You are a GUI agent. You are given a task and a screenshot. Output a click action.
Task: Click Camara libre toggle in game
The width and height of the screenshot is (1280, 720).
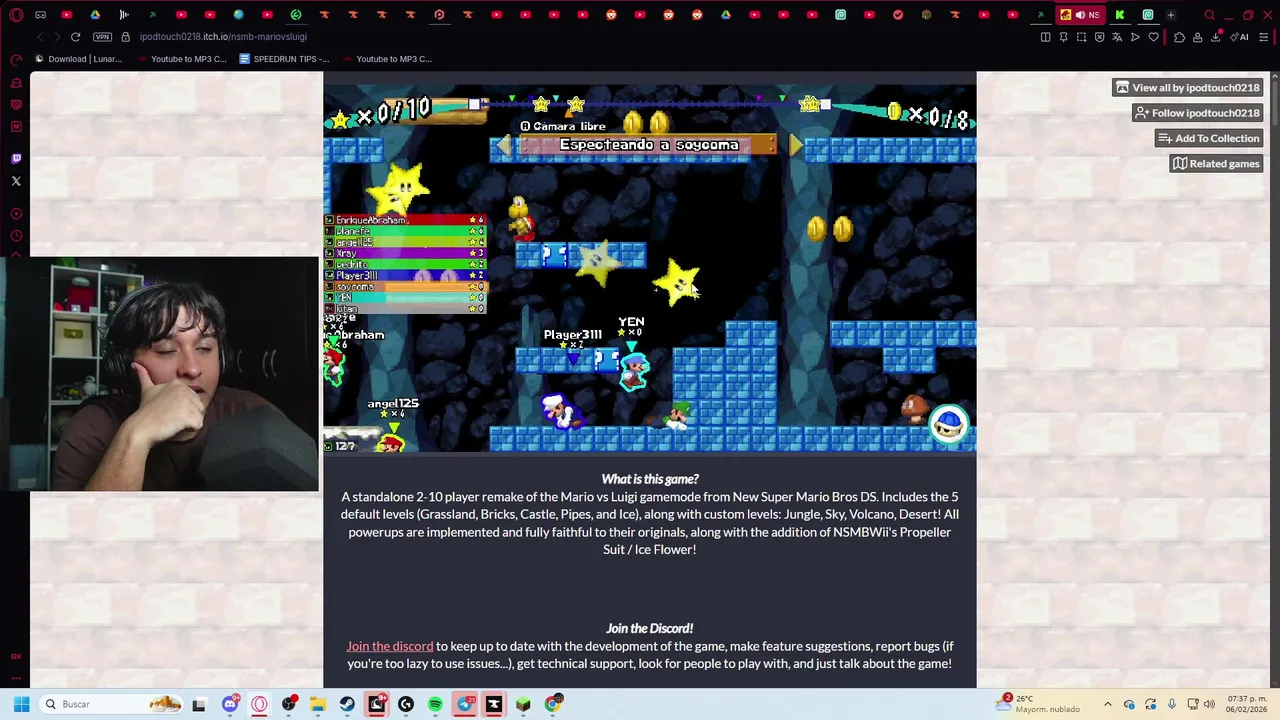pyautogui.click(x=563, y=126)
